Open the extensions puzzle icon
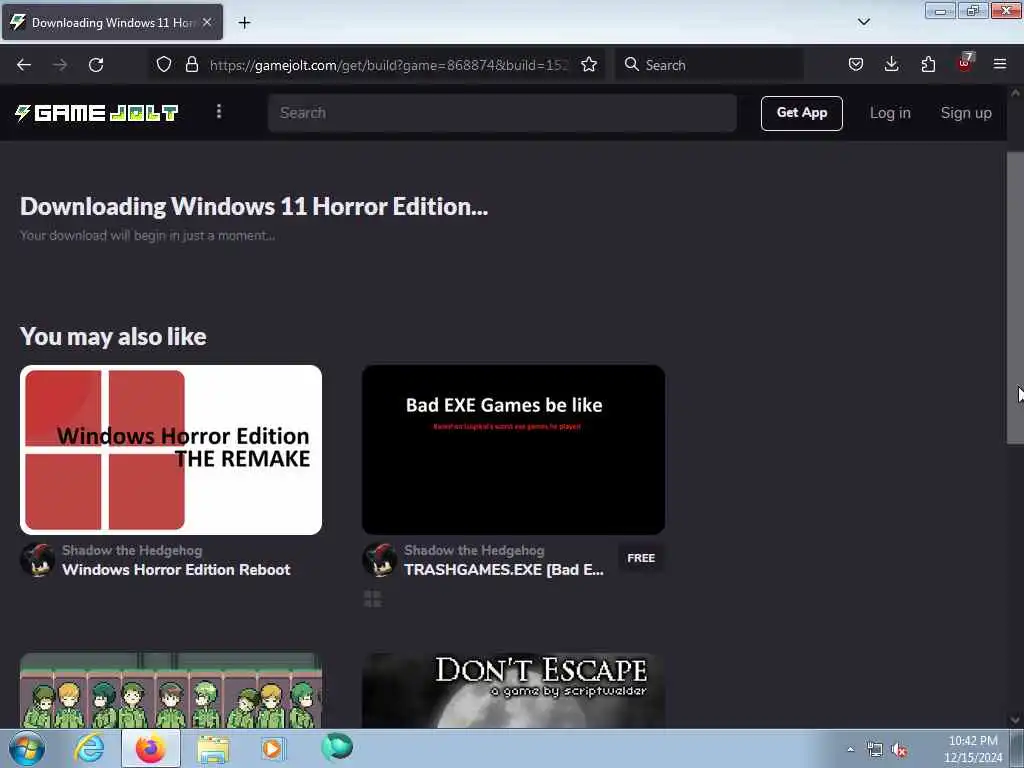1024x768 pixels. click(x=928, y=64)
